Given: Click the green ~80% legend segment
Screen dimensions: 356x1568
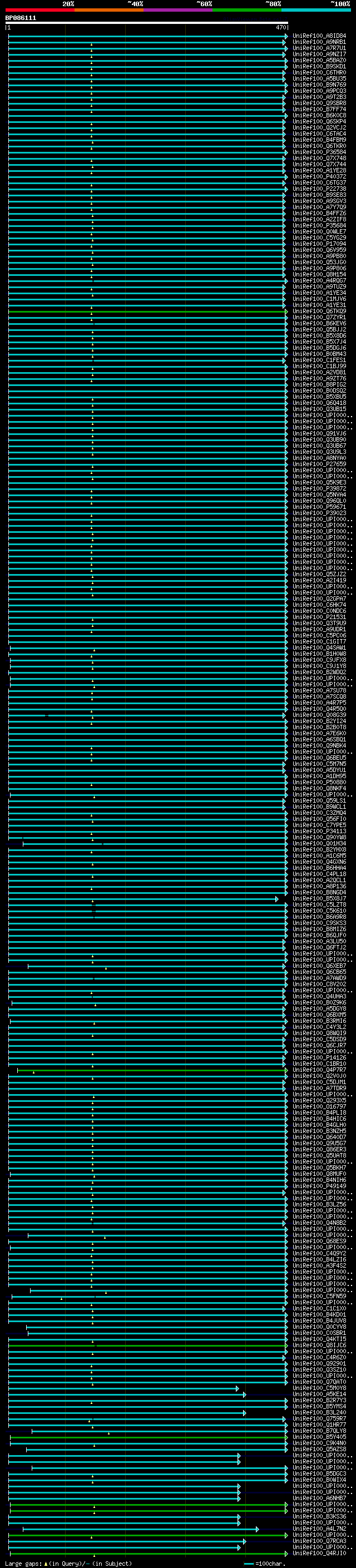Looking at the screenshot, I should [247, 10].
